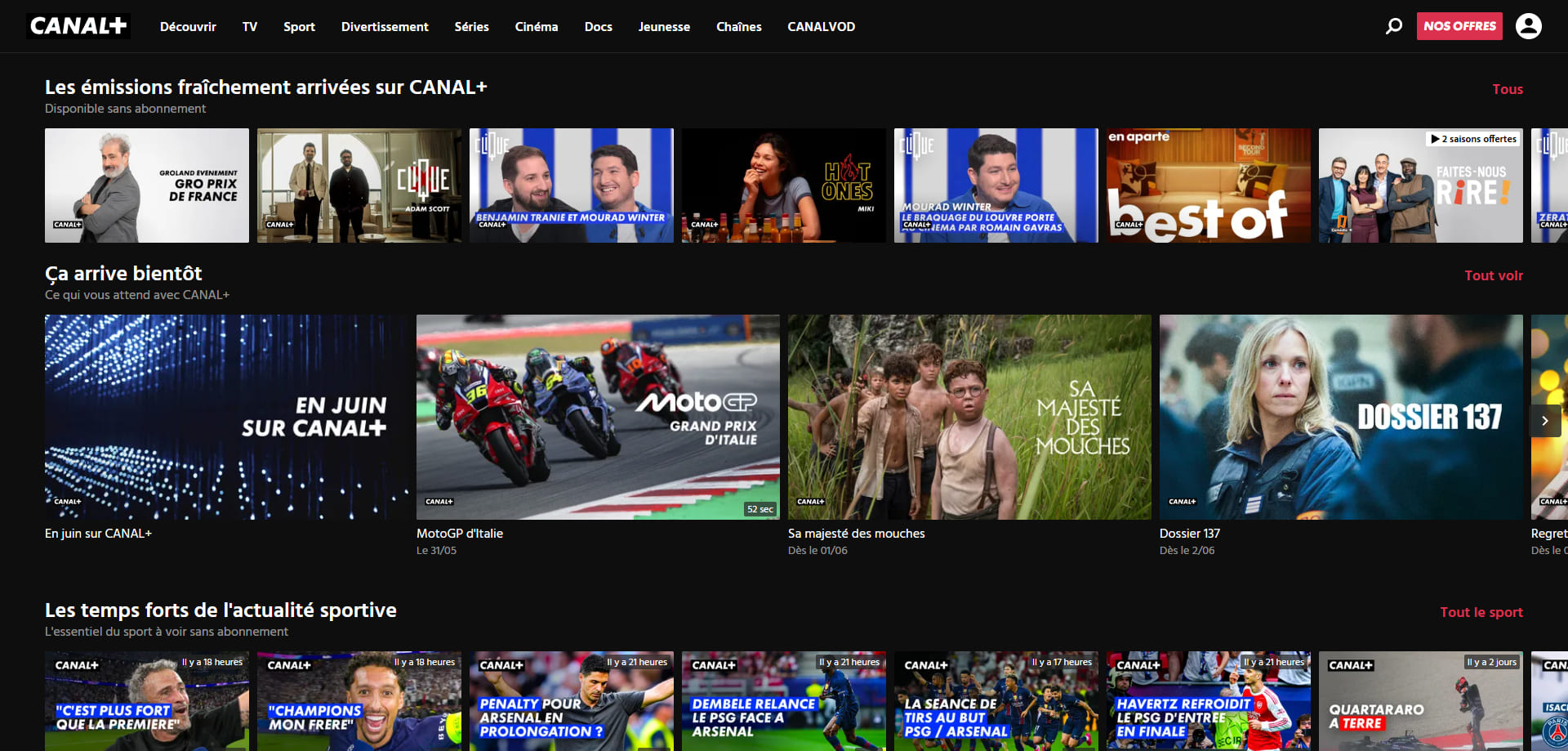Open the CANALVOD menu item
The image size is (1568, 751).
[x=822, y=27]
